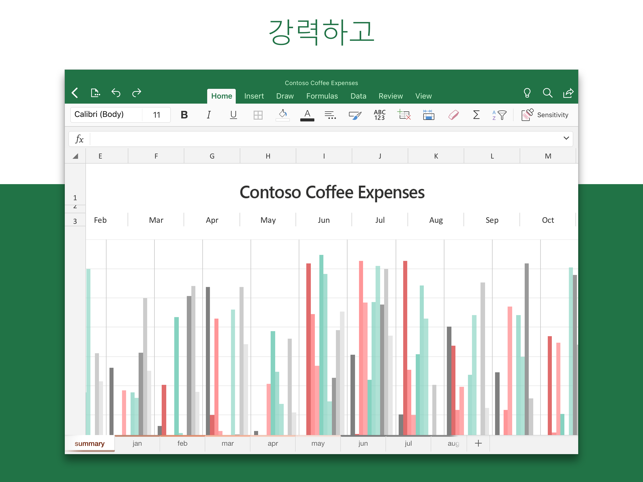
Task: Open the Sensitivity button
Action: pyautogui.click(x=545, y=115)
